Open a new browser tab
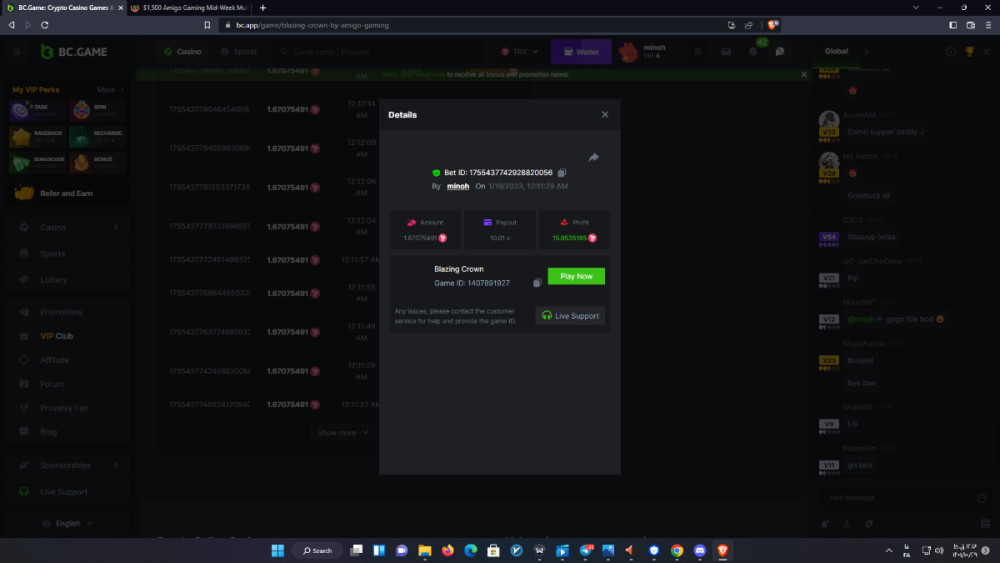 [x=263, y=8]
